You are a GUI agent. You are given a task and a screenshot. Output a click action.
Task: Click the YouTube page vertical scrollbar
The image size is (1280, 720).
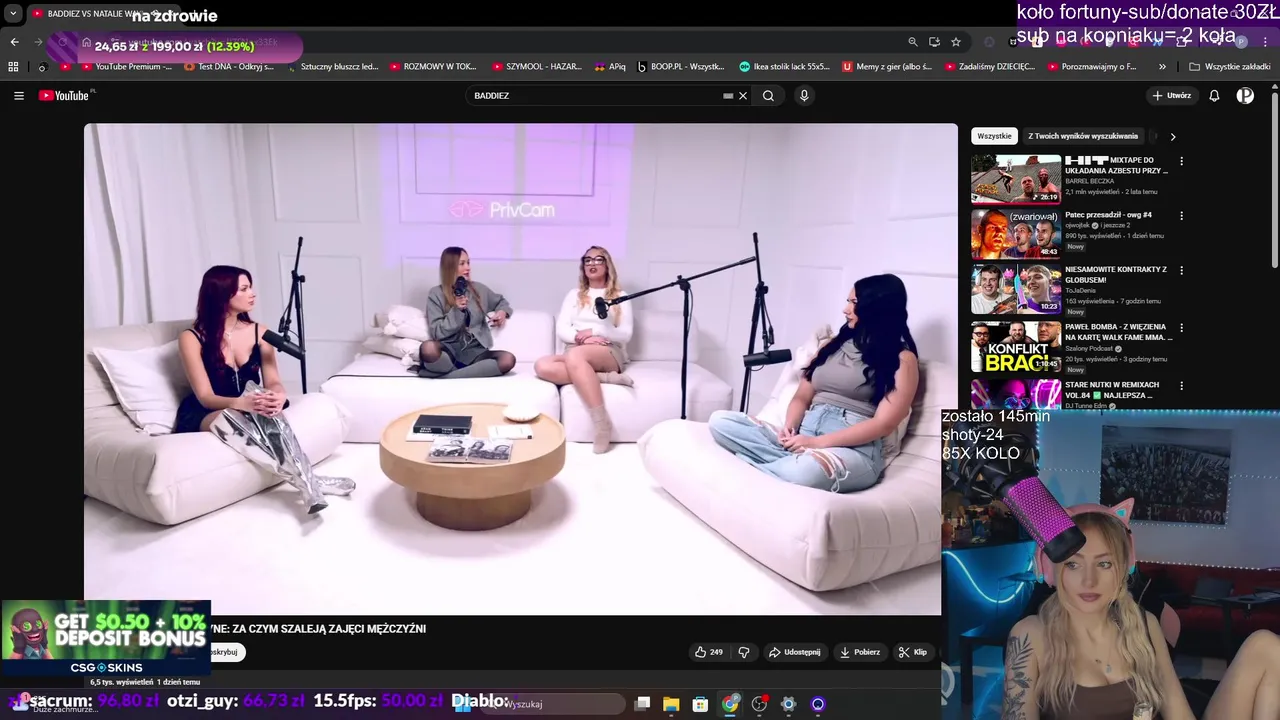coord(1274,180)
